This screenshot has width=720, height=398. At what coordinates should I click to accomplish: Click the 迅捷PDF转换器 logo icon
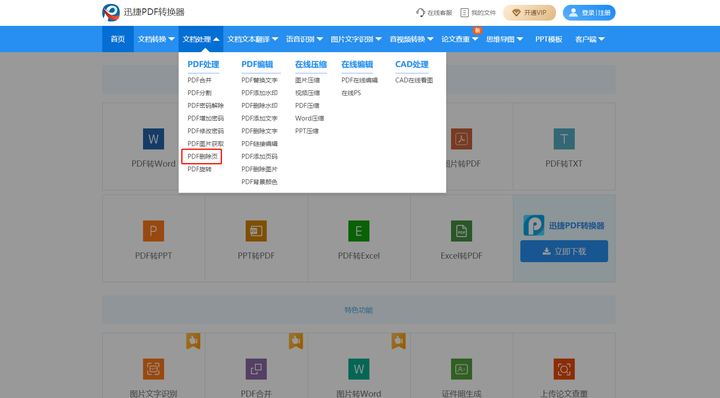(111, 12)
